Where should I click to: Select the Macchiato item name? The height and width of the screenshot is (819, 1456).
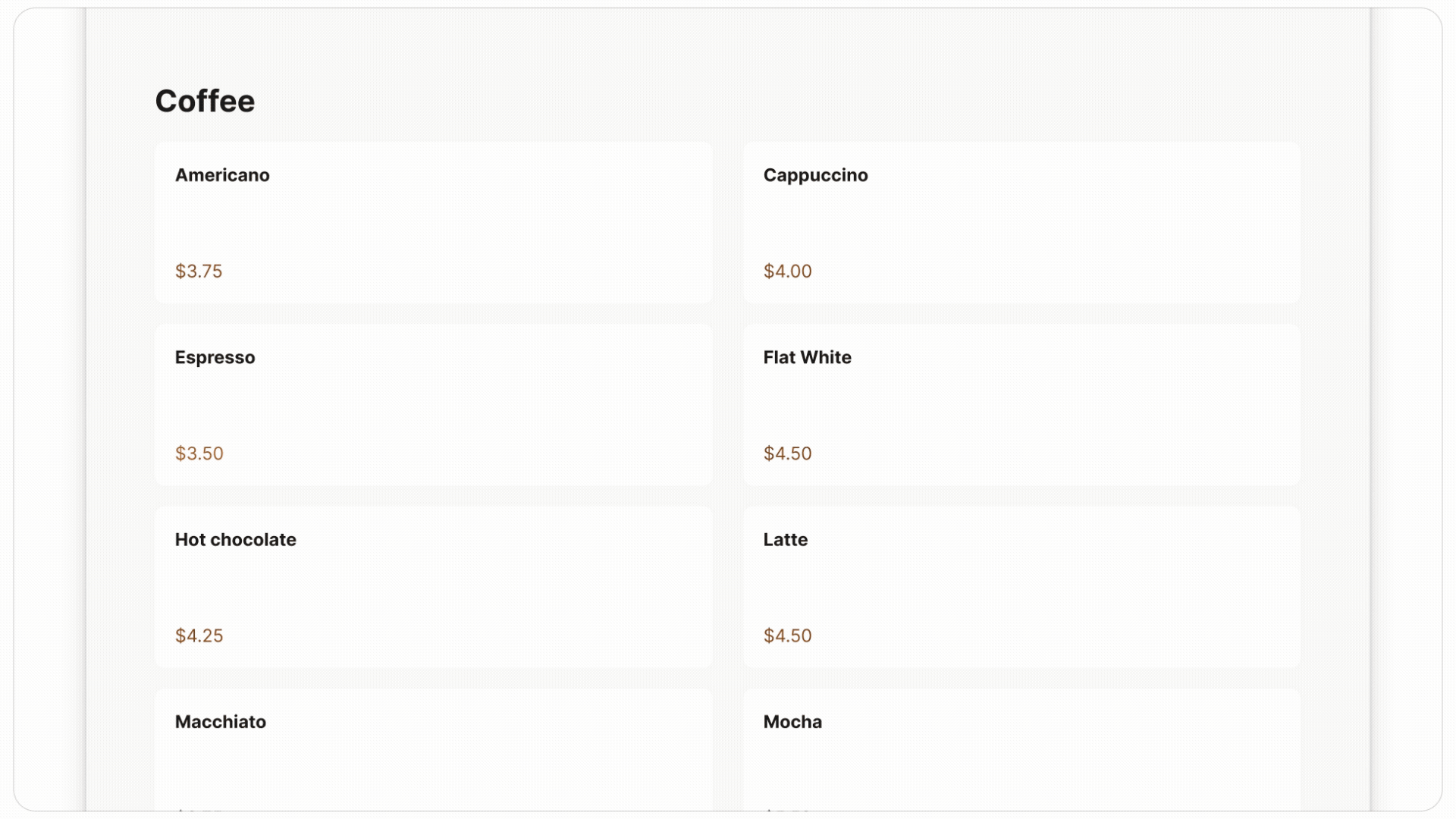[x=220, y=722]
